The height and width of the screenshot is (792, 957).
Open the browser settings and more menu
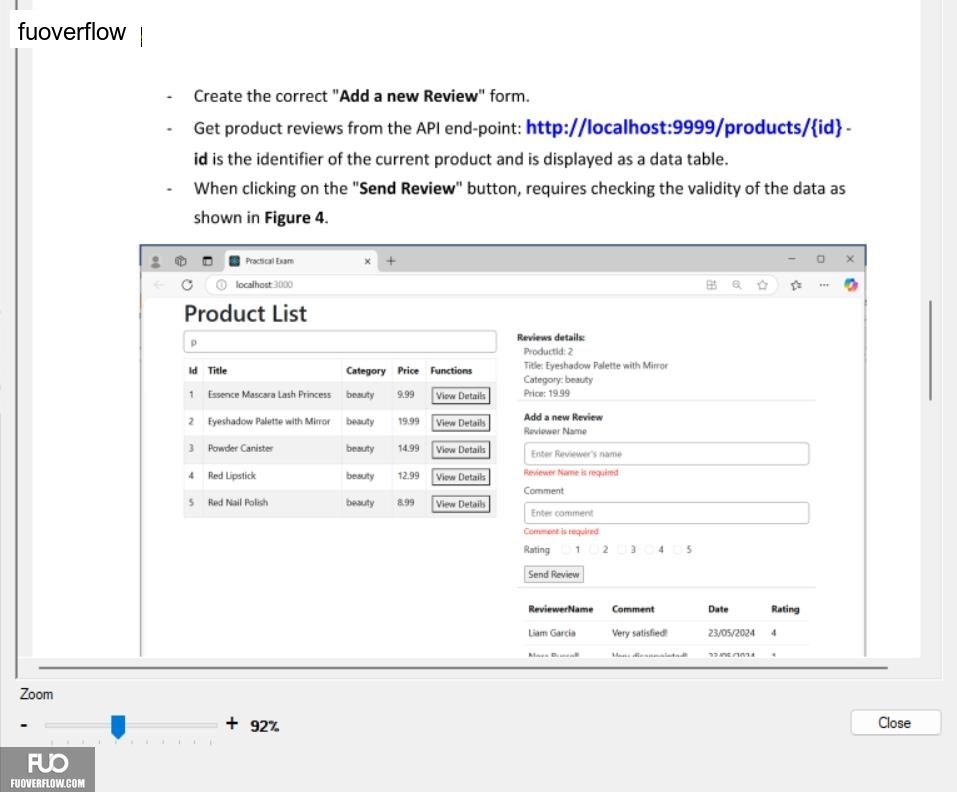point(824,285)
